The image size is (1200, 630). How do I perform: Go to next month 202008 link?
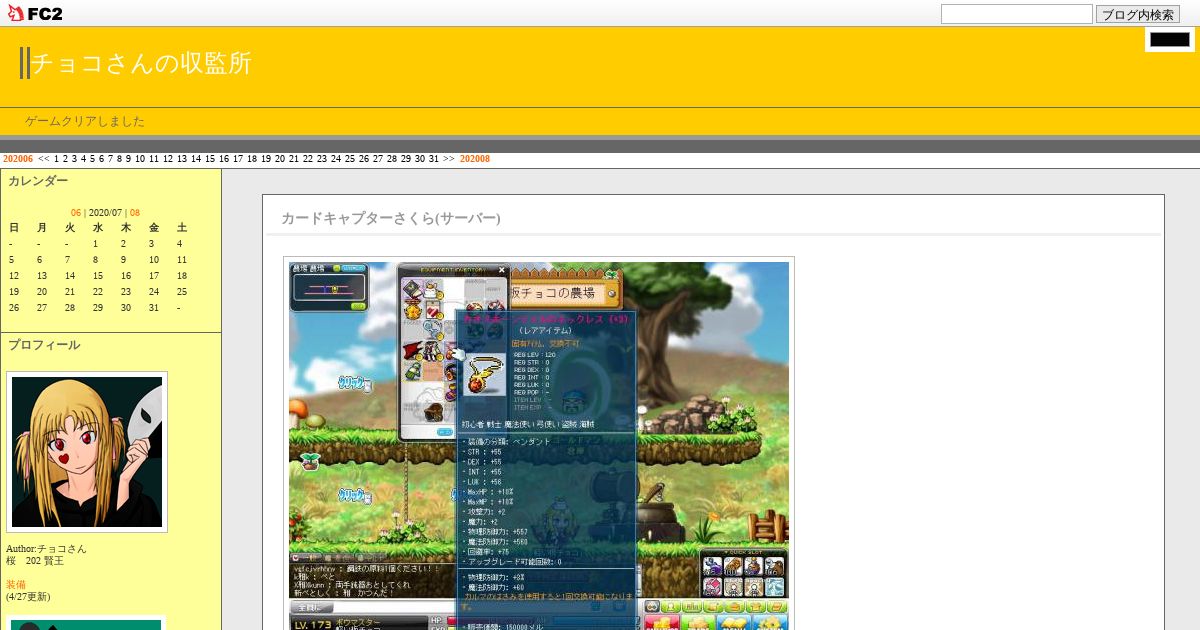point(475,159)
